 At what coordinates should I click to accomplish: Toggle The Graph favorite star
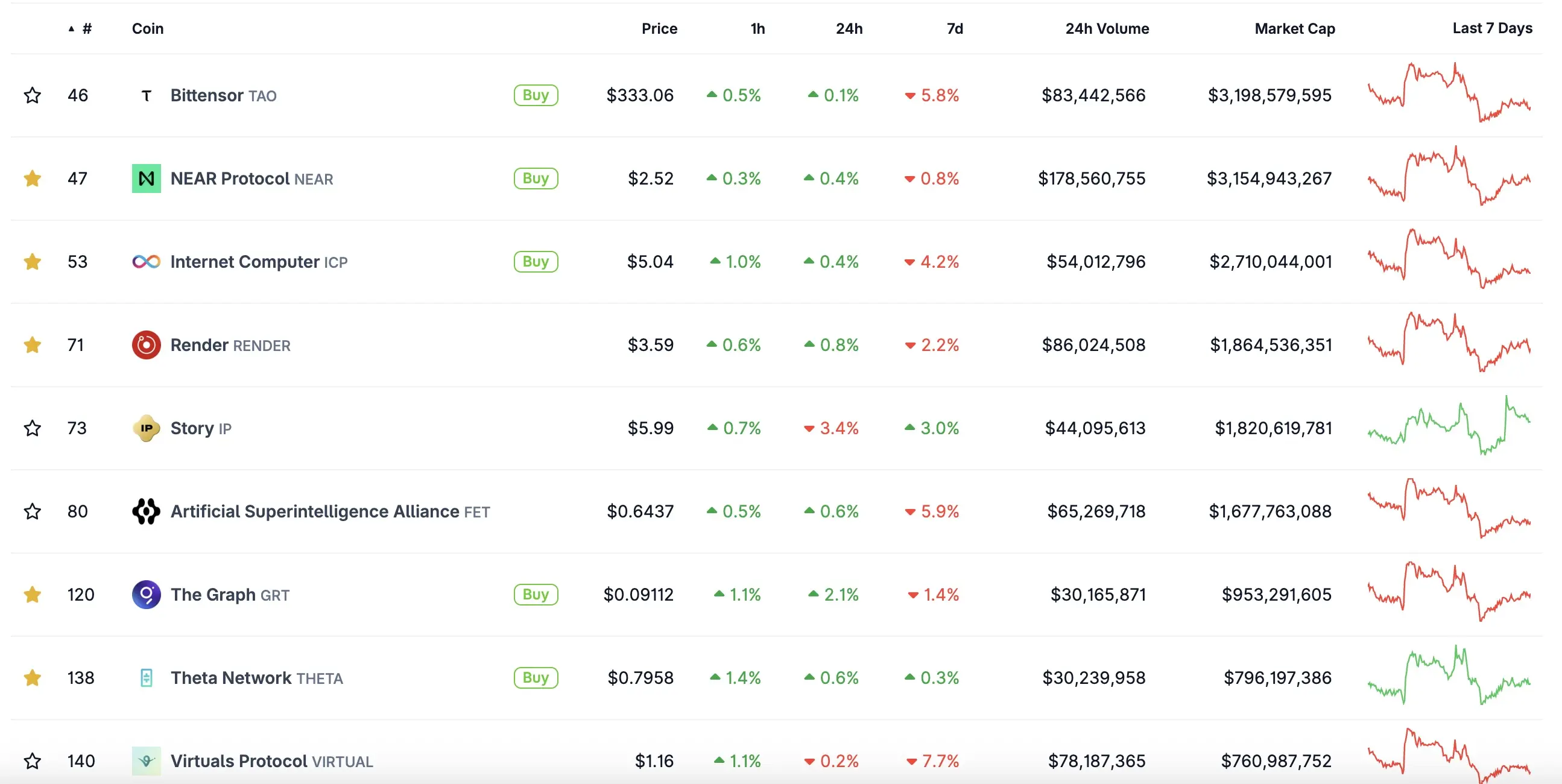pyautogui.click(x=32, y=594)
